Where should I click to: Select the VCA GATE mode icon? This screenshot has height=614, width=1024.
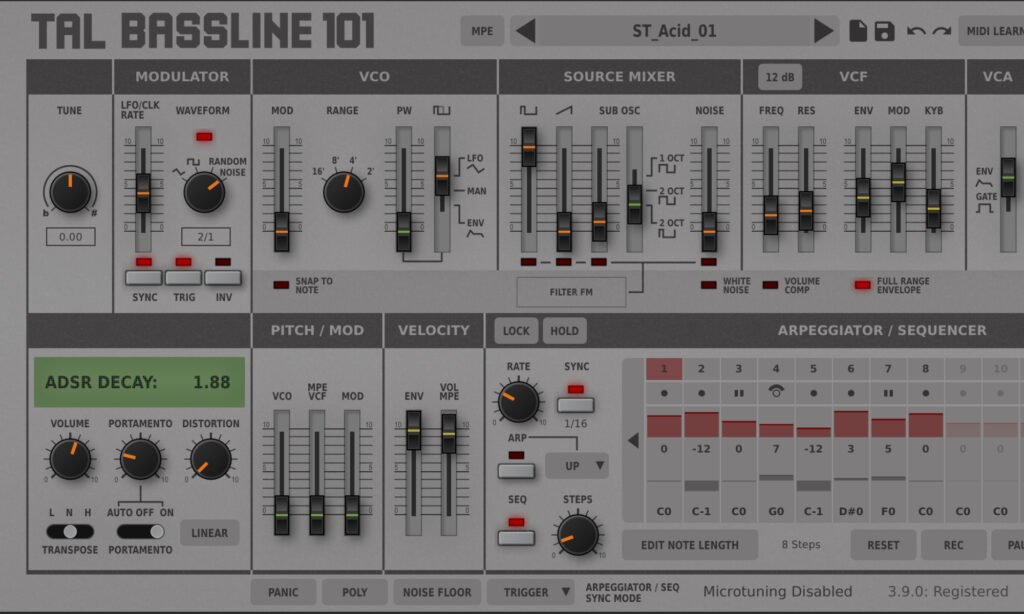pos(984,208)
